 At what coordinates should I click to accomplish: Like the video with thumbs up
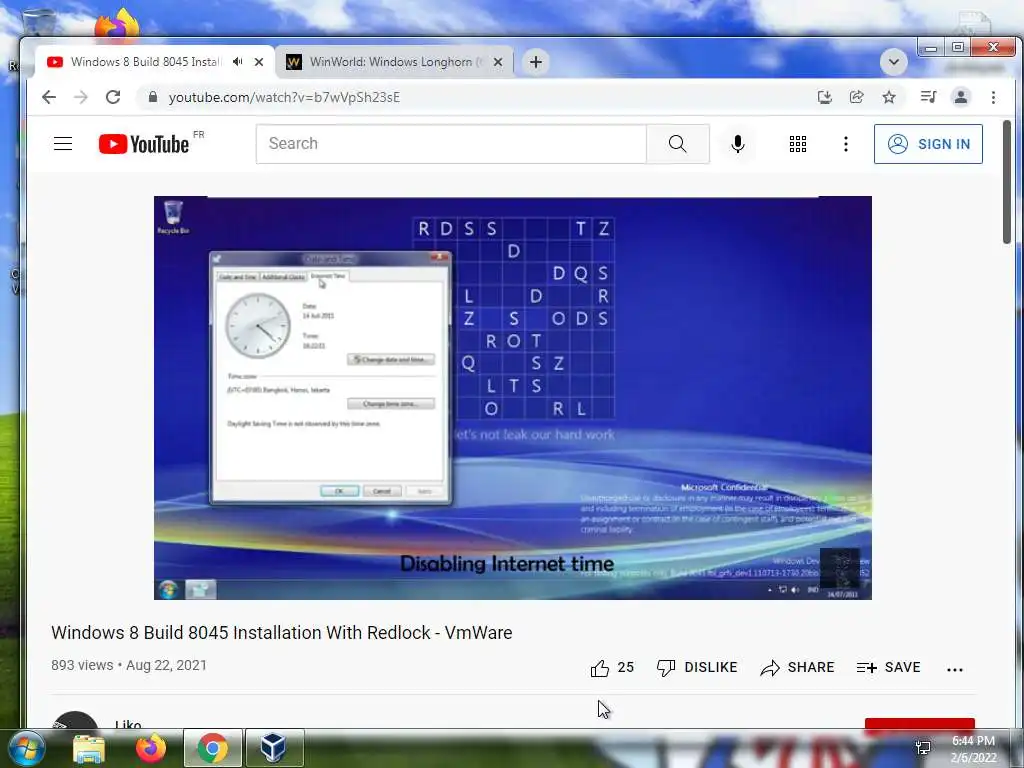(611, 667)
